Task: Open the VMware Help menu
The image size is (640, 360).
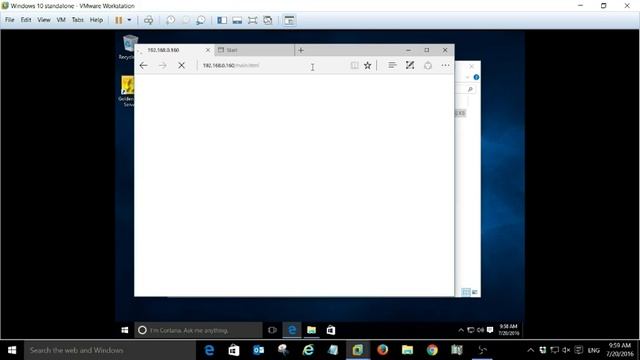Action: 96,20
